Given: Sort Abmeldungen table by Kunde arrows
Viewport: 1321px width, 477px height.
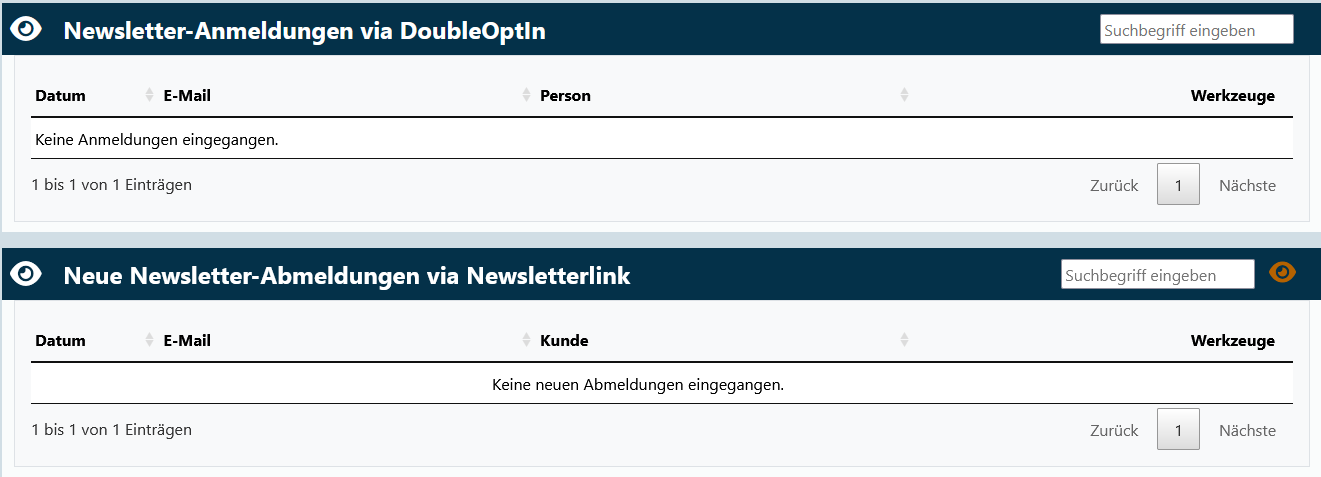Looking at the screenshot, I should tap(904, 341).
